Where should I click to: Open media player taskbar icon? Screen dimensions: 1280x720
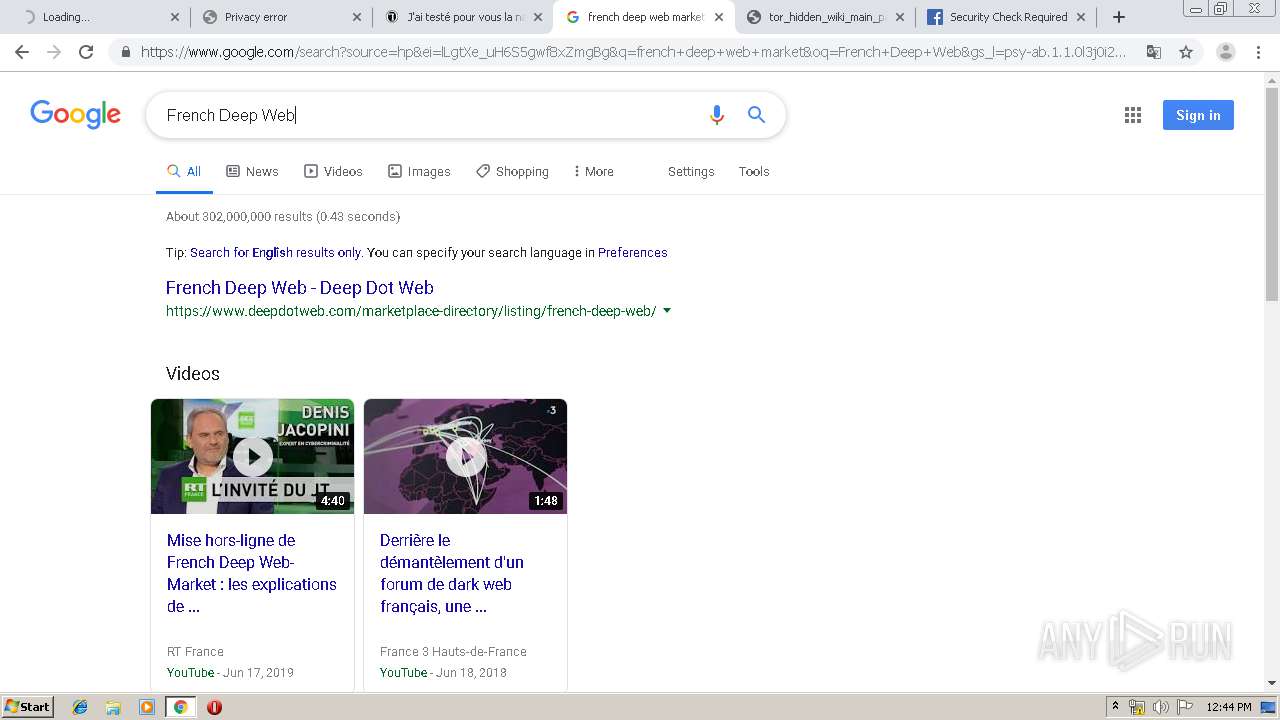point(147,707)
